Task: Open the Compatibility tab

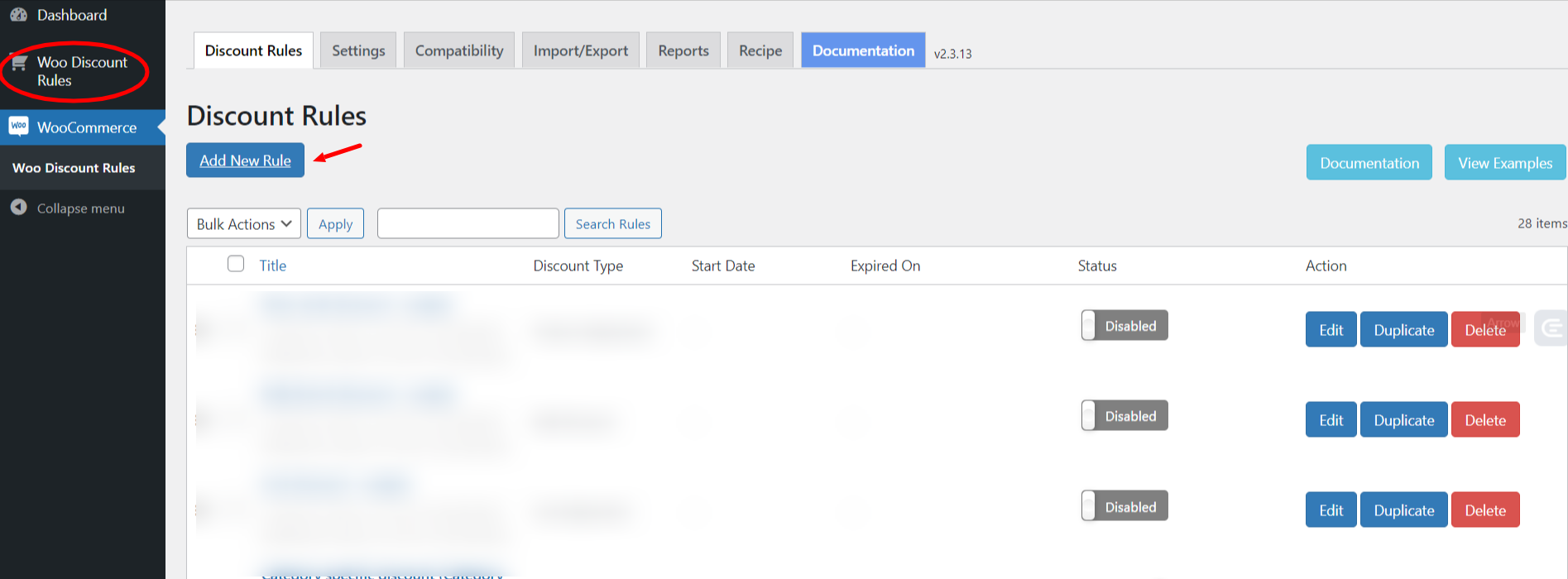Action: click(x=459, y=50)
